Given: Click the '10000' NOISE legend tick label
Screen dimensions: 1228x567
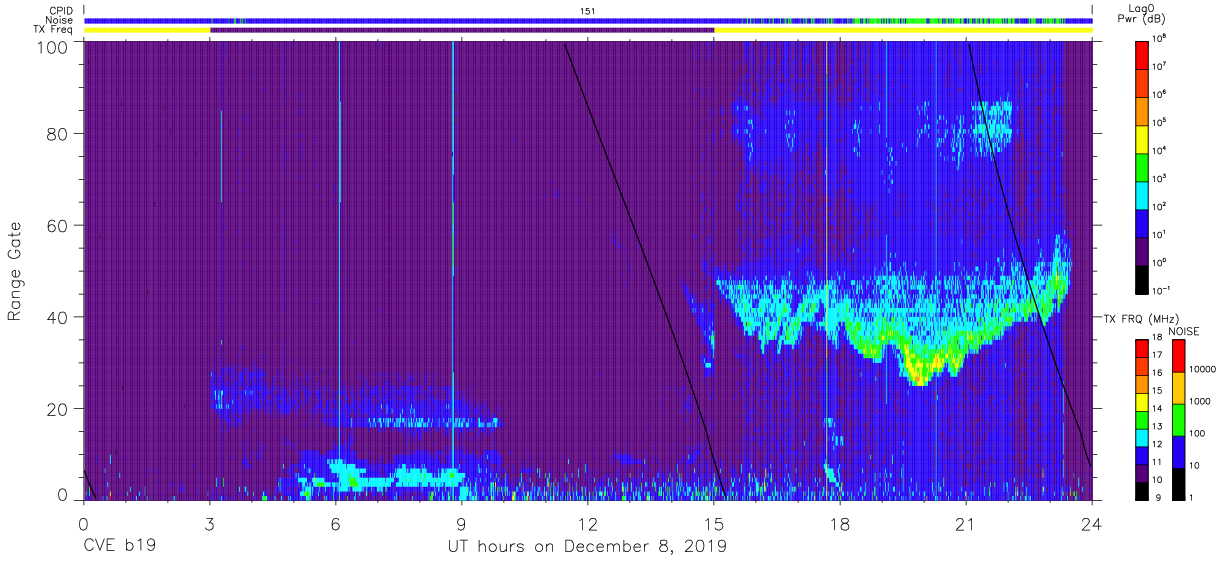Looking at the screenshot, I should click(x=1201, y=371).
